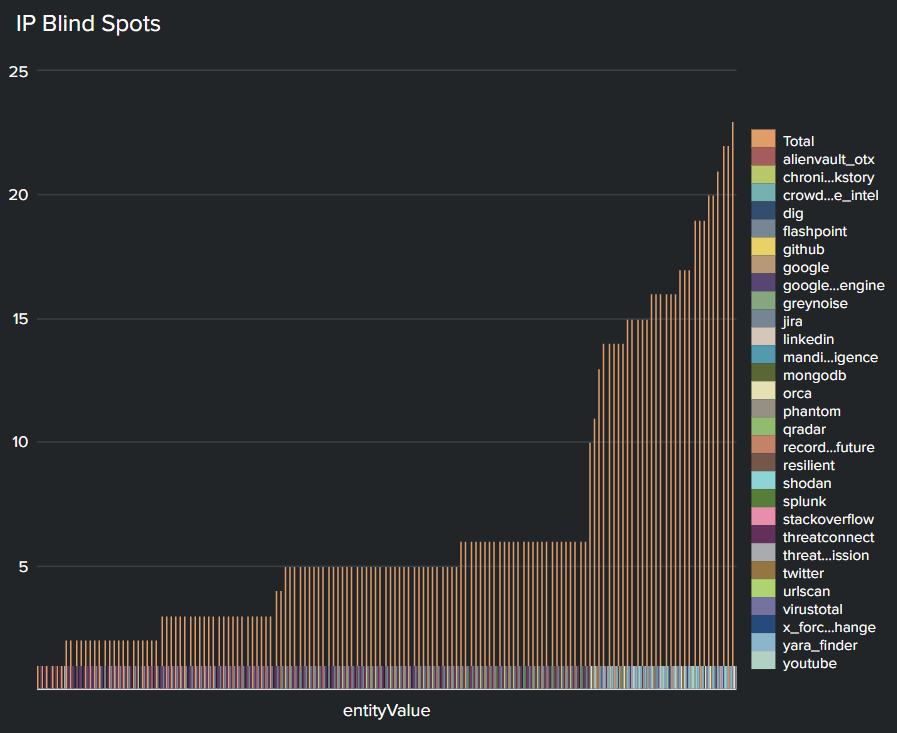Click the 'stackoverflow' legend label
Screen dimensions: 897x733
click(828, 520)
